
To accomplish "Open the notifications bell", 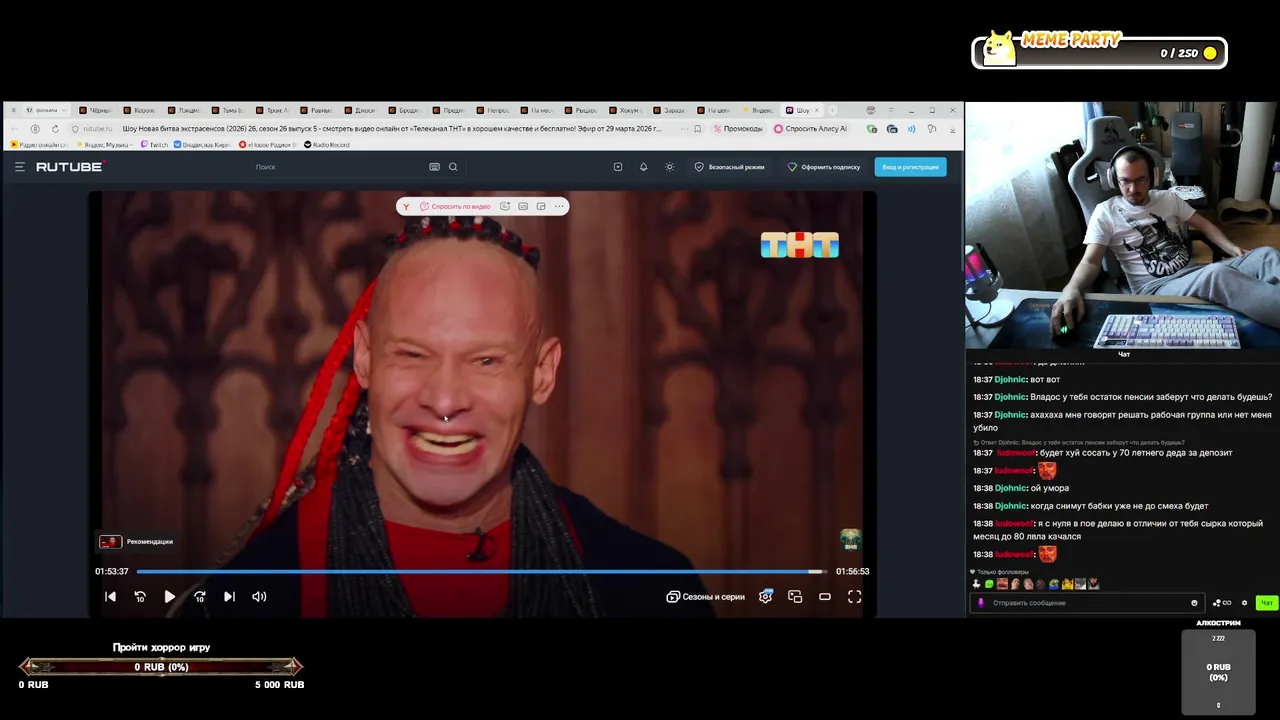I will pyautogui.click(x=643, y=167).
